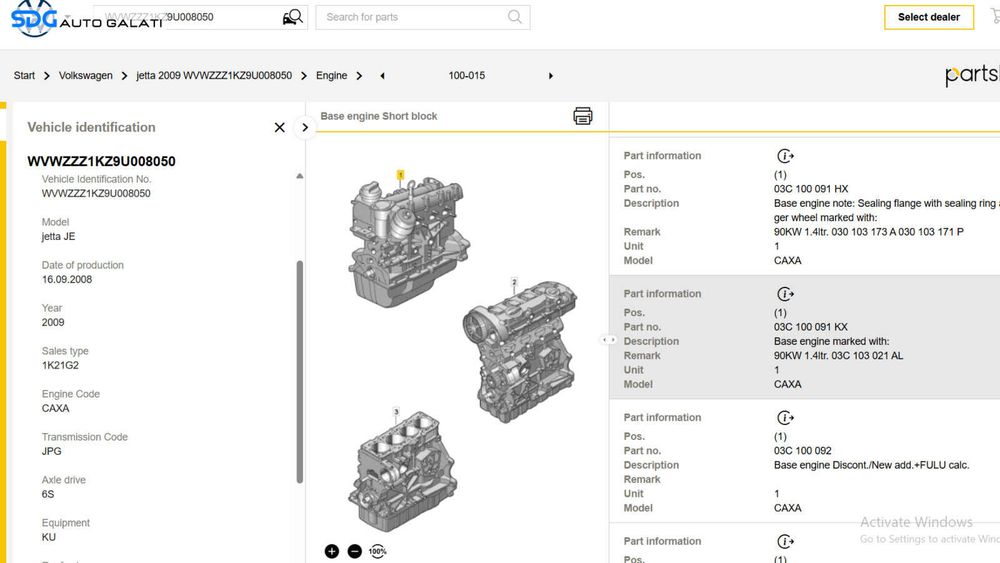Viewport: 1000px width, 563px height.
Task: Reset diagram zoom to 100%
Action: coord(378,552)
